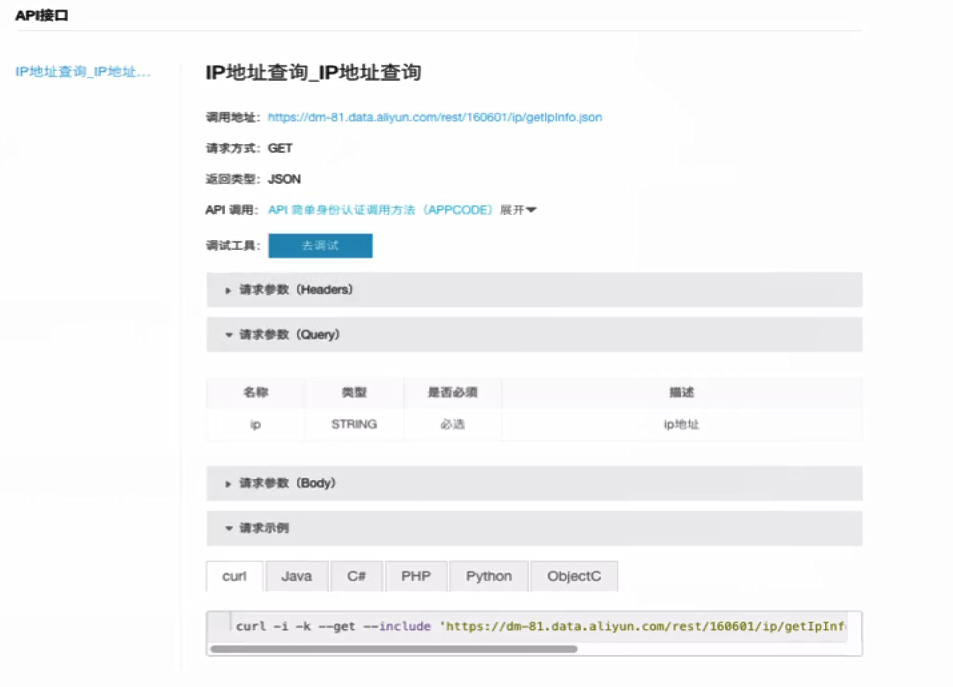Image resolution: width=953 pixels, height=687 pixels.
Task: Return to the curl example tab
Action: (233, 576)
